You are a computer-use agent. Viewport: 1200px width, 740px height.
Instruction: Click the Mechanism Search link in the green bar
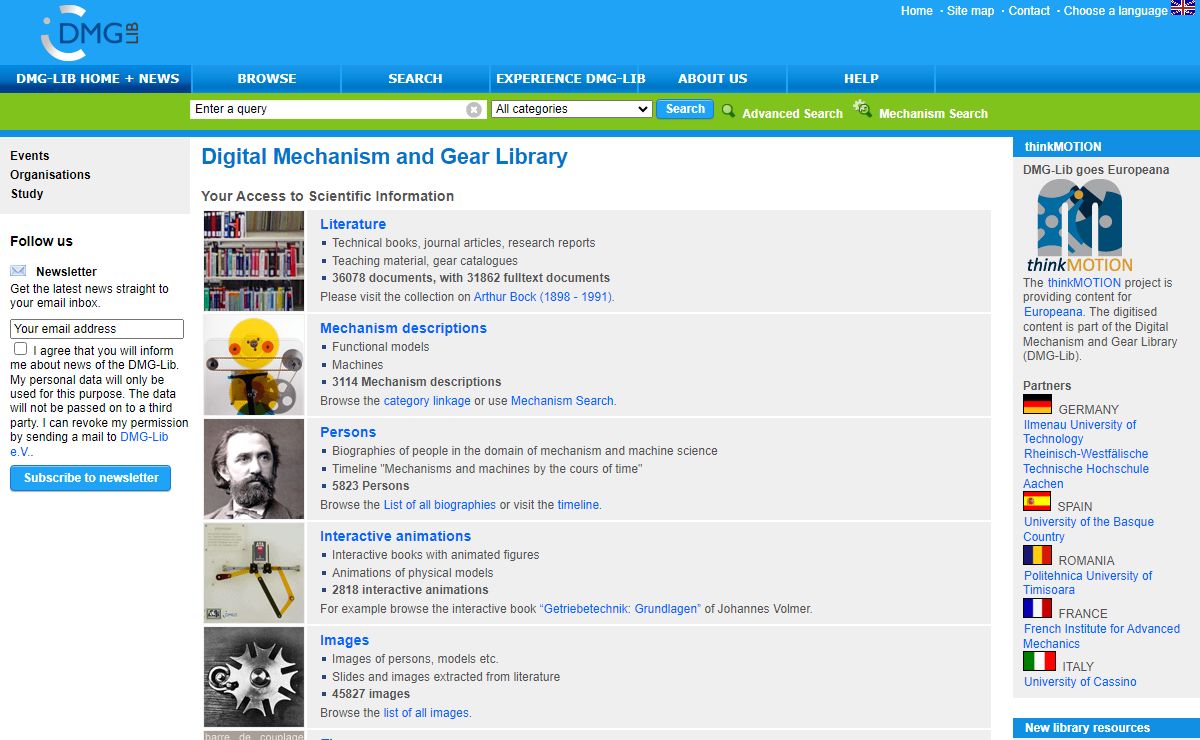(933, 114)
